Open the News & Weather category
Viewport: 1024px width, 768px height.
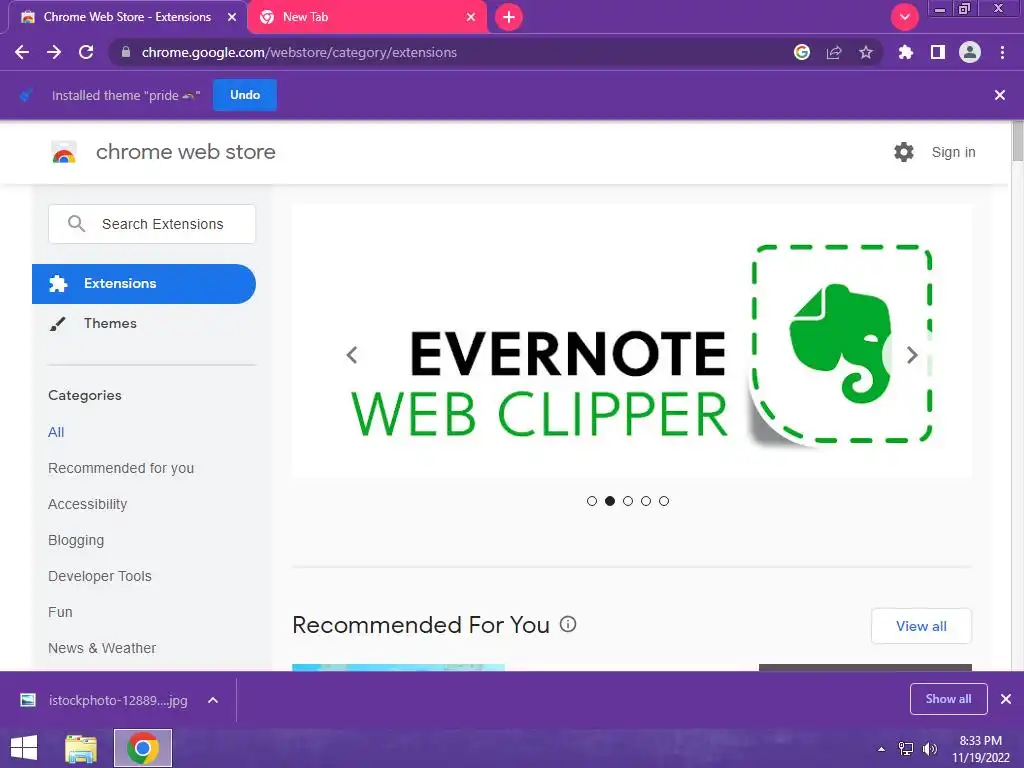(102, 648)
